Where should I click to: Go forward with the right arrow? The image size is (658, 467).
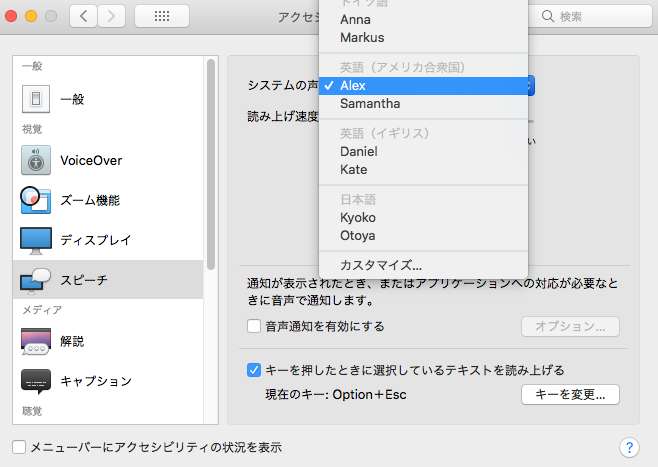coord(111,16)
